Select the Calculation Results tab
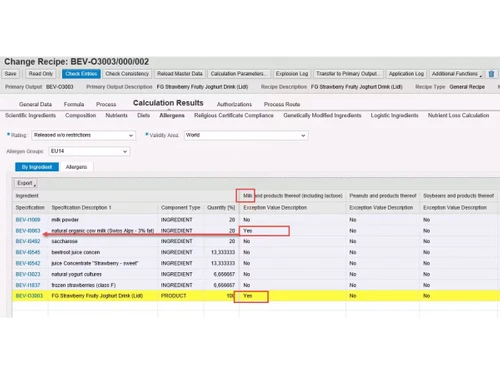500x375 pixels. pyautogui.click(x=168, y=103)
